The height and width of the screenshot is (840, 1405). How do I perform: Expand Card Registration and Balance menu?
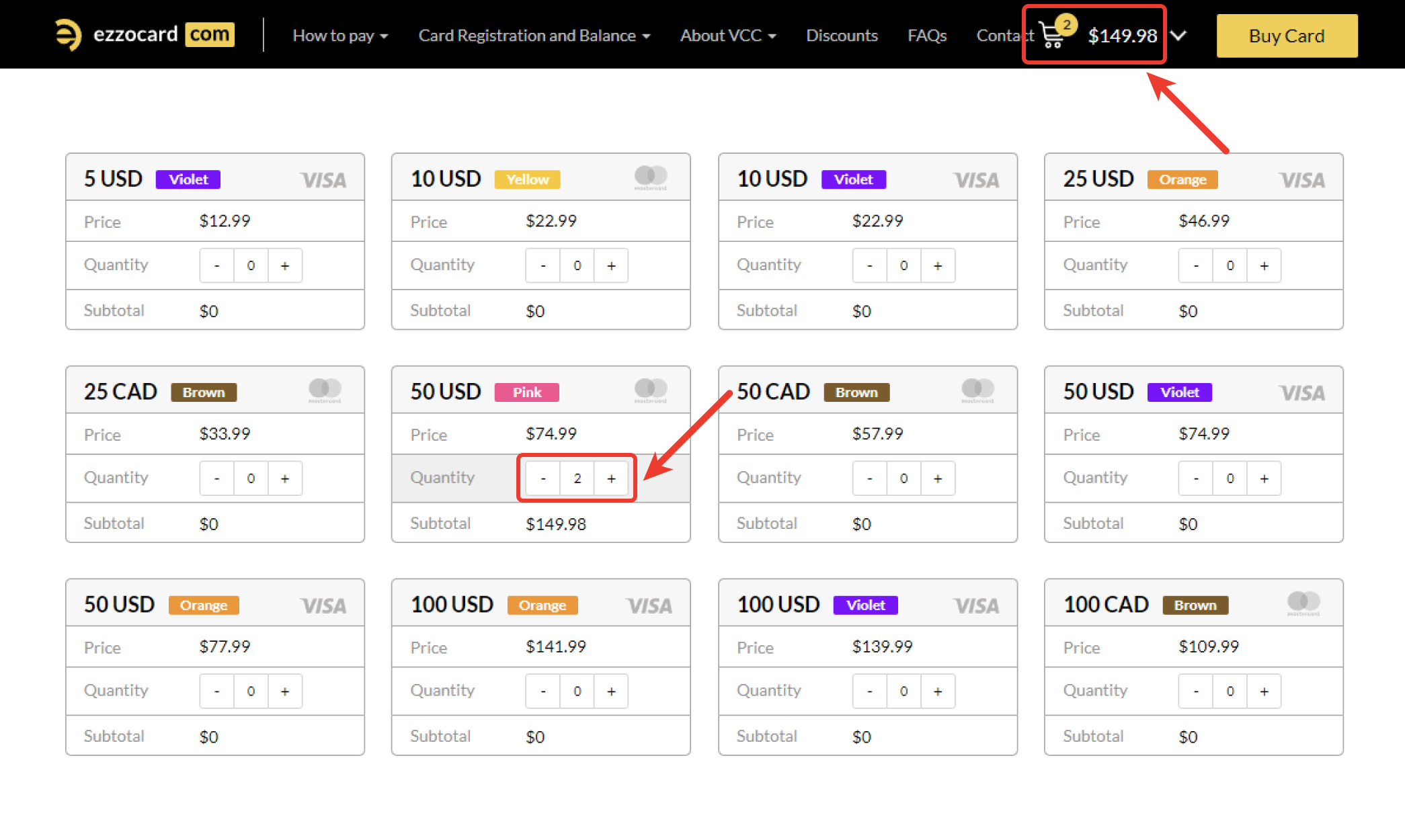coord(534,36)
